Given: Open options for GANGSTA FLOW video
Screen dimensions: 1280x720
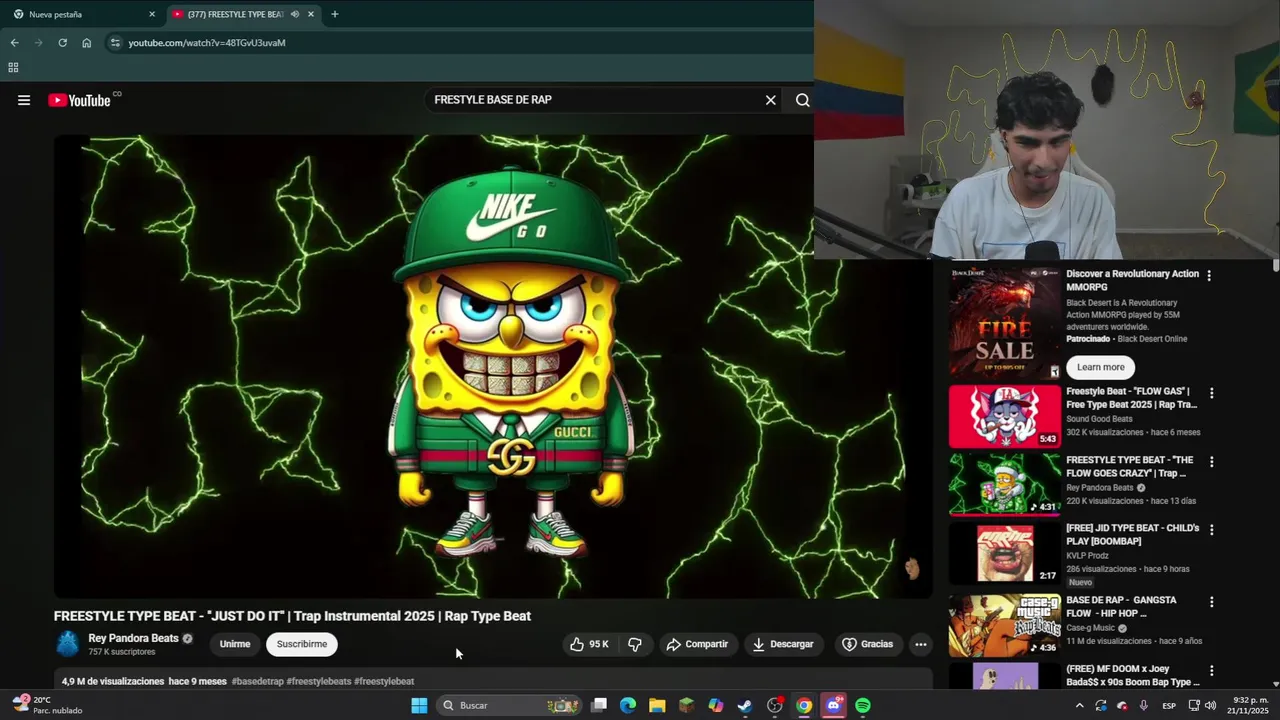Looking at the screenshot, I should point(1211,602).
